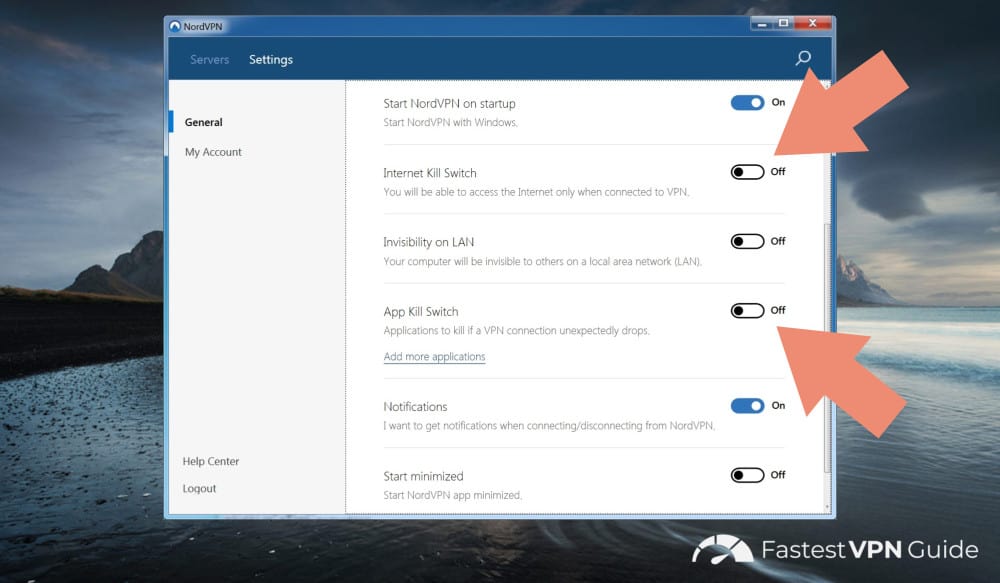
Task: Click the Notifications heading text
Action: (x=415, y=407)
